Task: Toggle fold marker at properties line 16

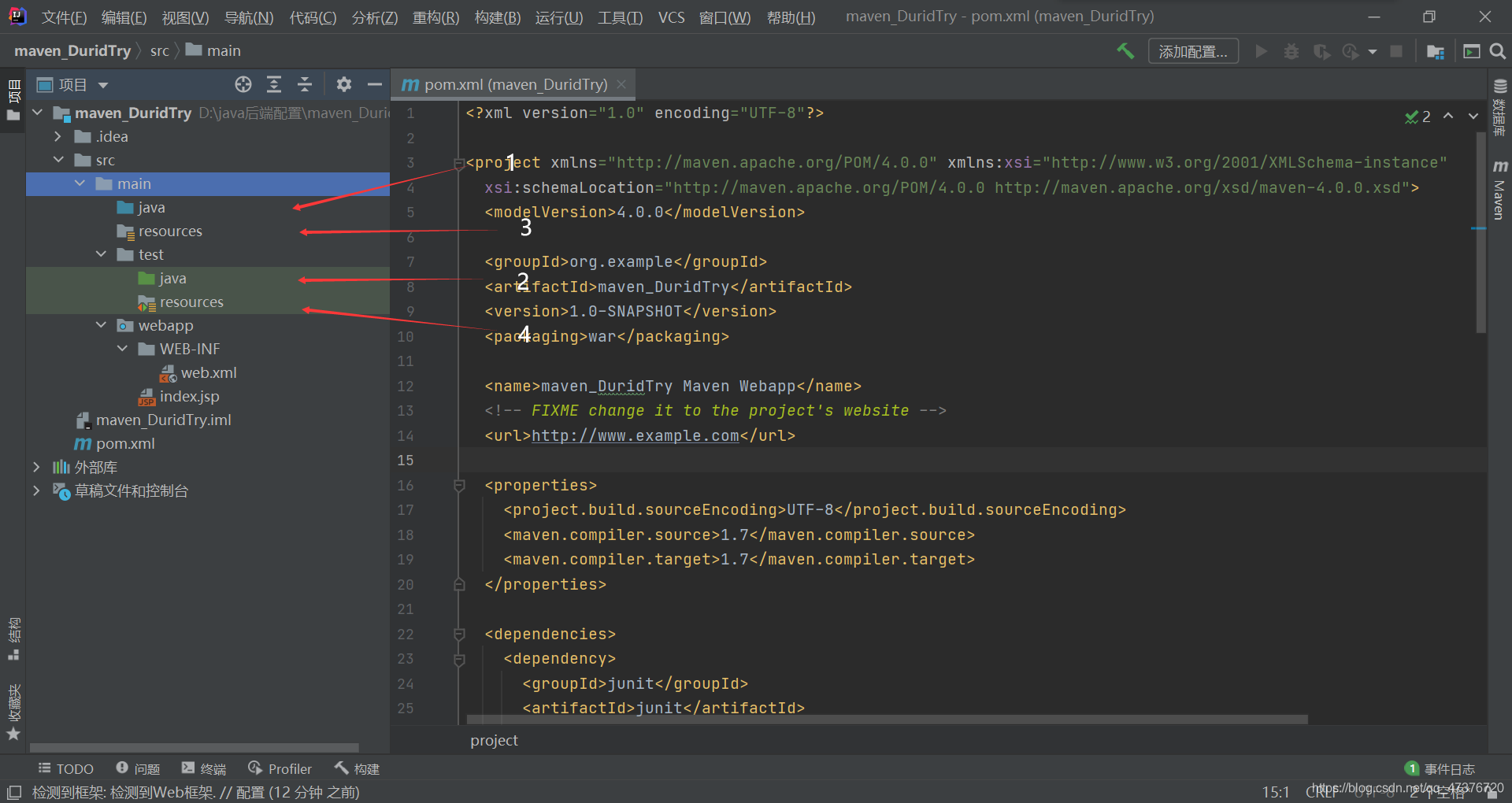Action: (x=459, y=486)
